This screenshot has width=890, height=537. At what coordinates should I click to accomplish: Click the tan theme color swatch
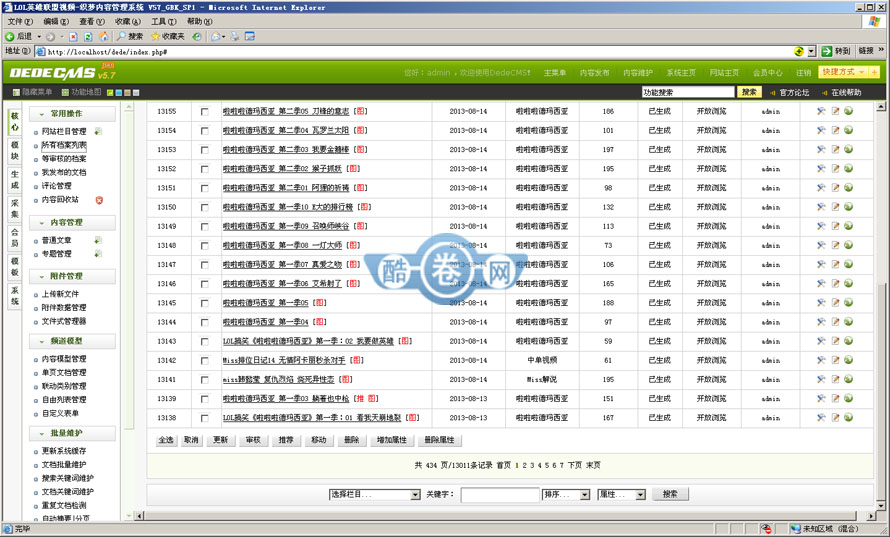pyautogui.click(x=127, y=93)
